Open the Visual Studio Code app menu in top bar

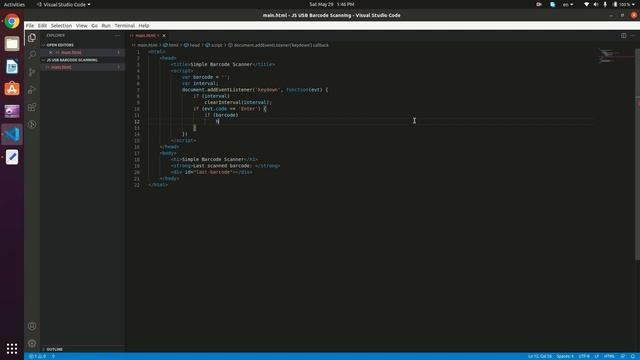coord(64,4)
